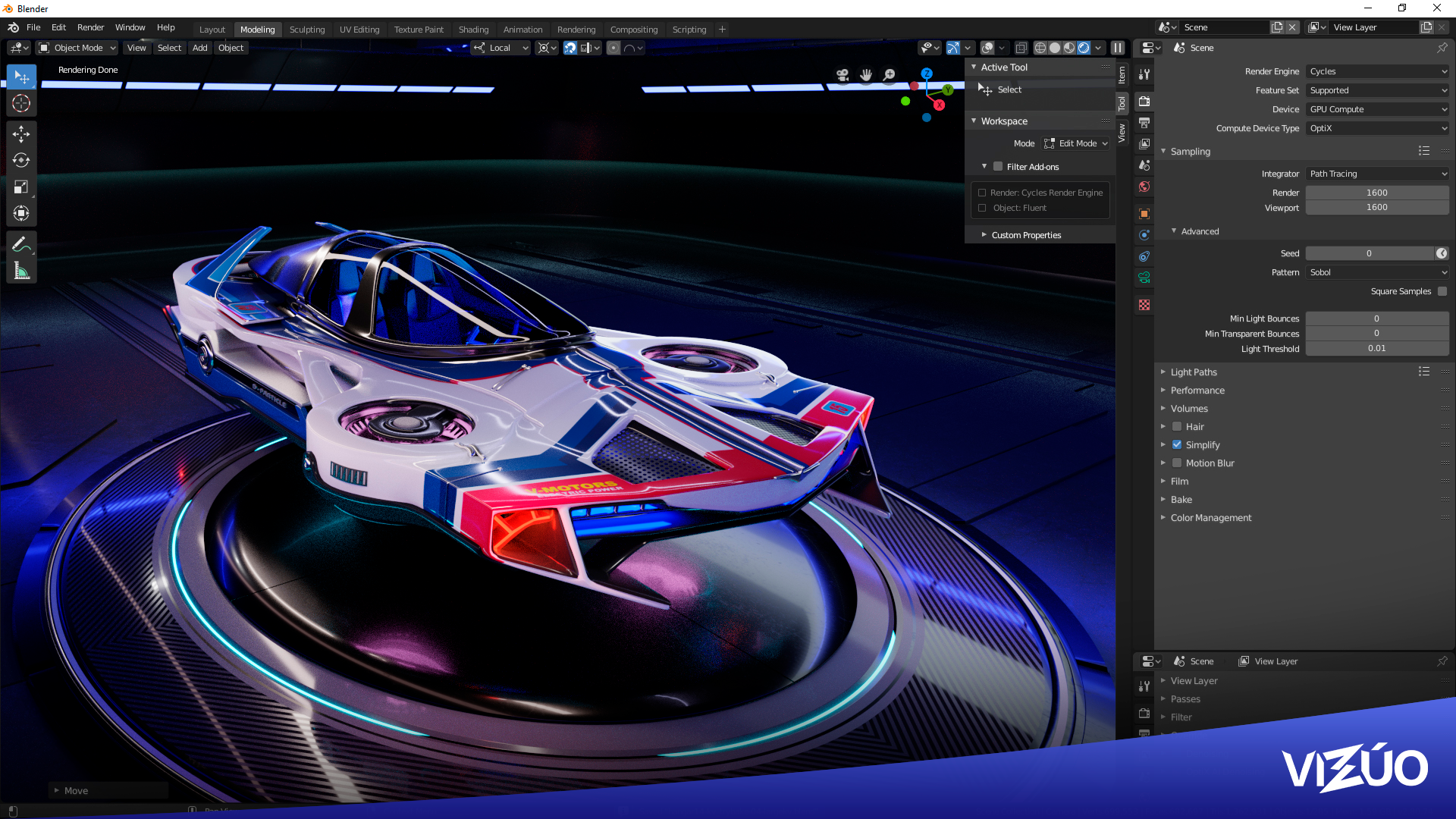
Task: Open the Add menu in viewport header
Action: tap(199, 48)
